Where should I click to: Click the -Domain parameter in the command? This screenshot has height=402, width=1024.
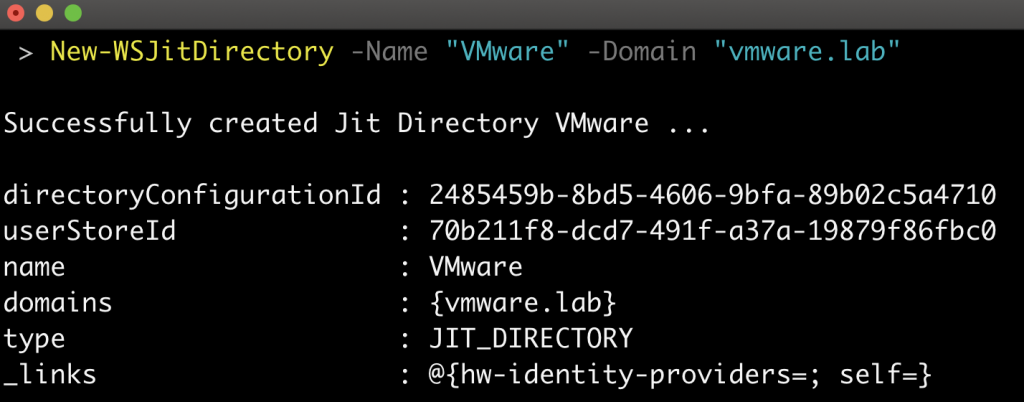[x=642, y=52]
